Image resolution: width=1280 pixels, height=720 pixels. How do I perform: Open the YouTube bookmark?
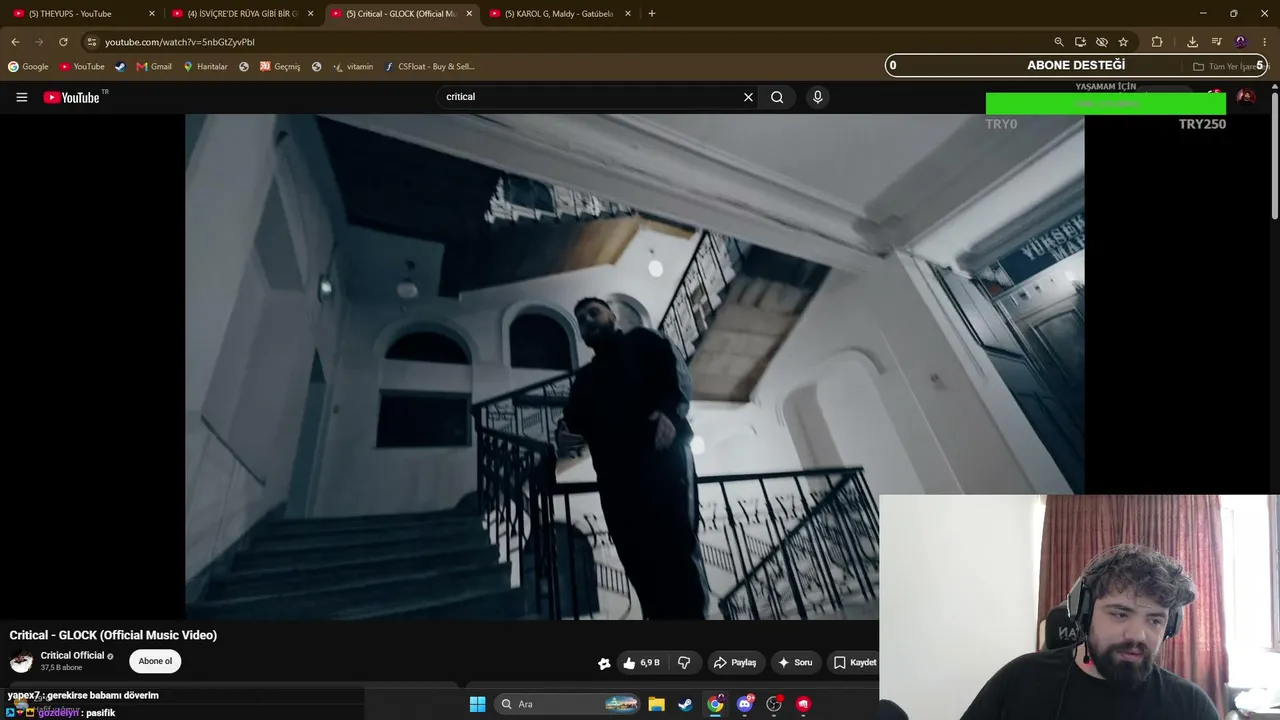tap(82, 67)
